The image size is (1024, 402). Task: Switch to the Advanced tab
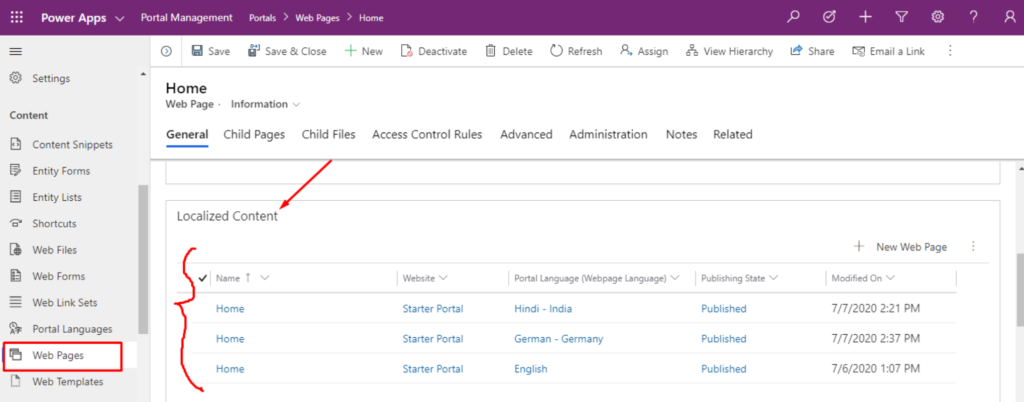[526, 134]
